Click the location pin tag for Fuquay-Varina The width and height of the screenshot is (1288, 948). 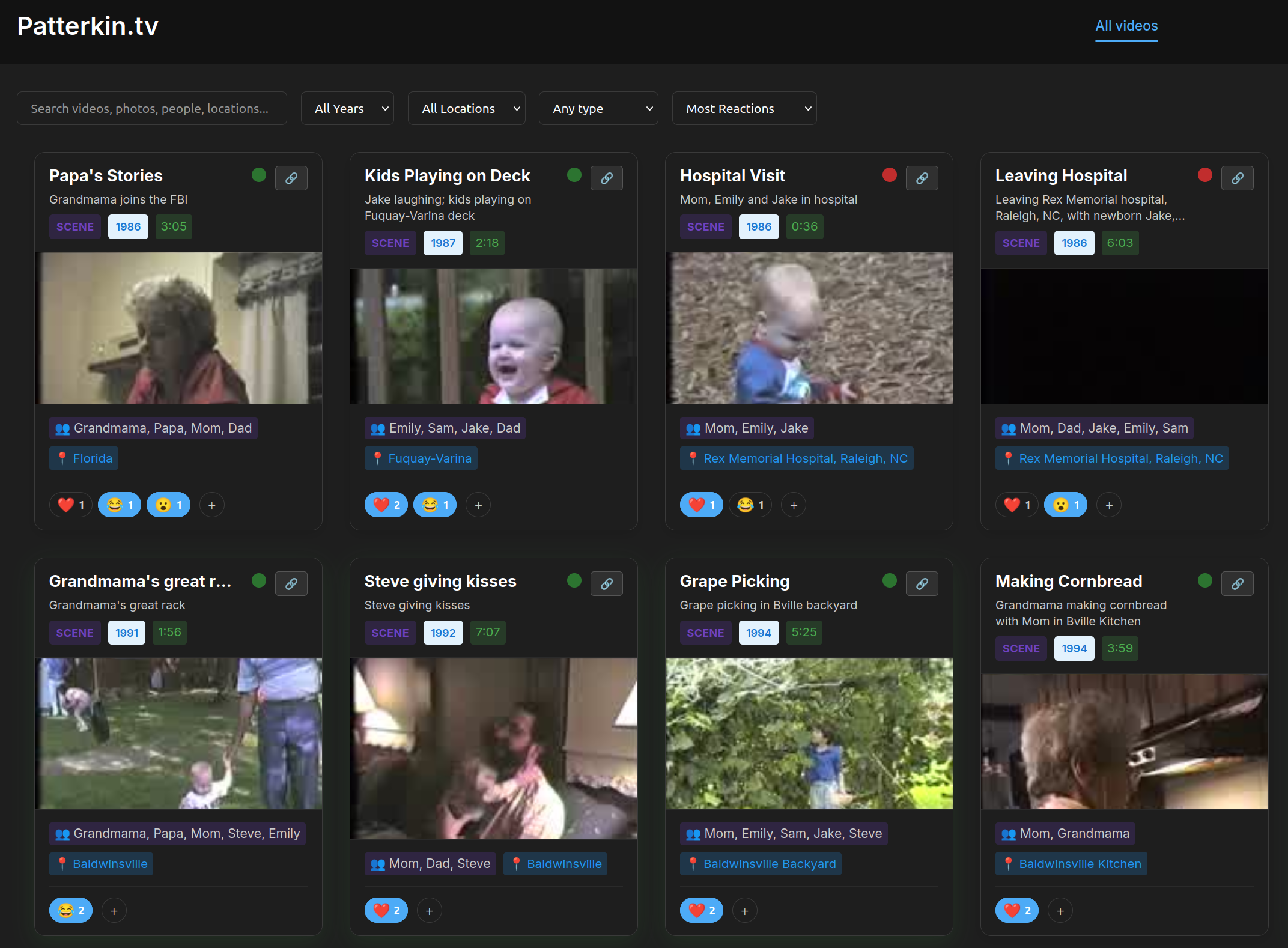pos(421,458)
